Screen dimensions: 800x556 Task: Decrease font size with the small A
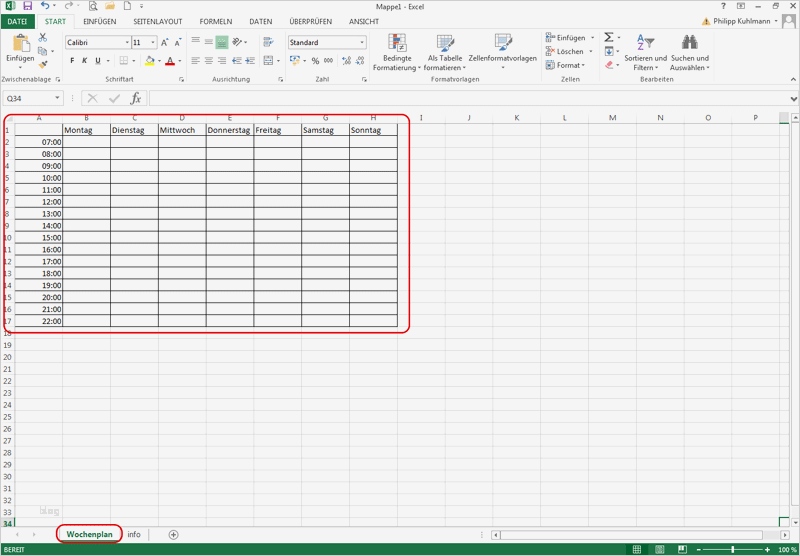click(x=178, y=43)
